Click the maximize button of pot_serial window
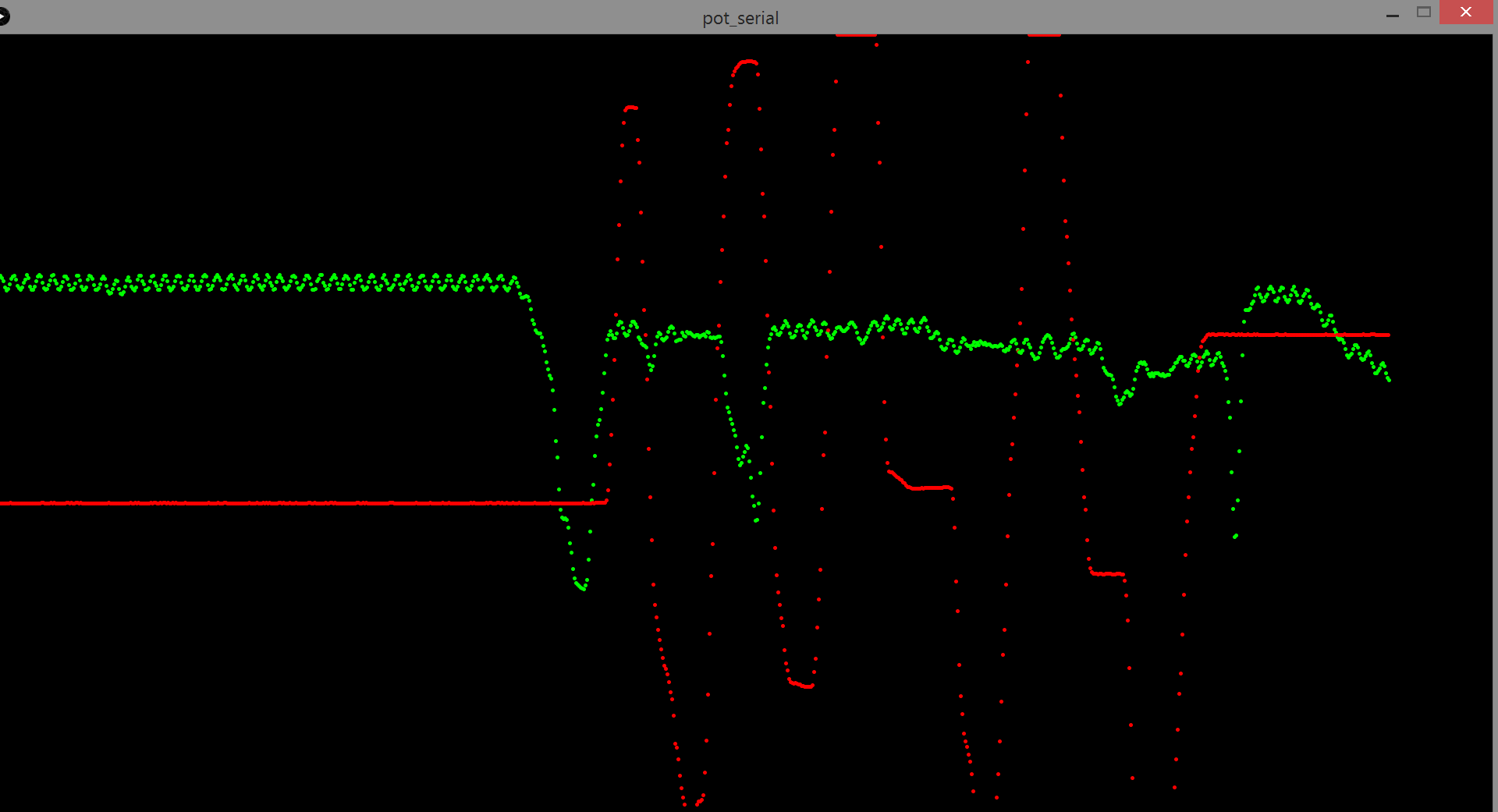 point(1423,12)
